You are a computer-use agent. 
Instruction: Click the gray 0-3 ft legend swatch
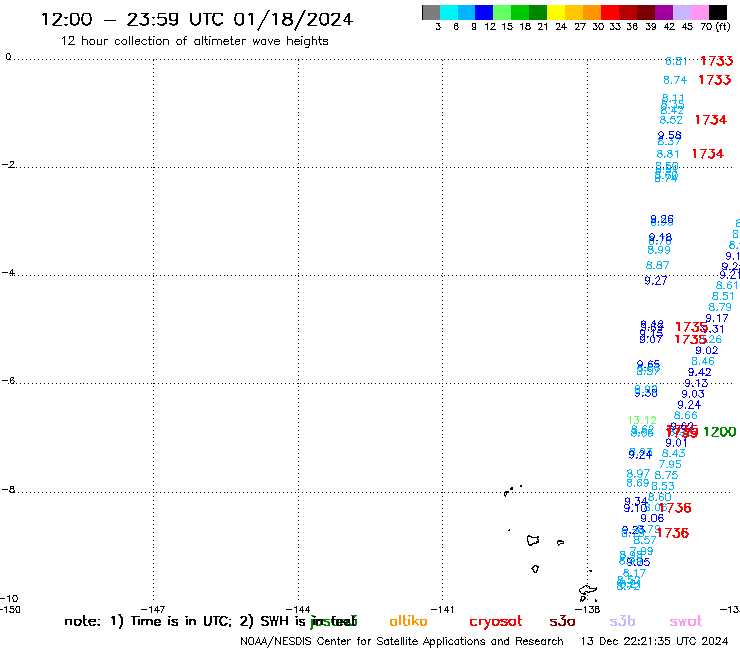click(x=431, y=12)
